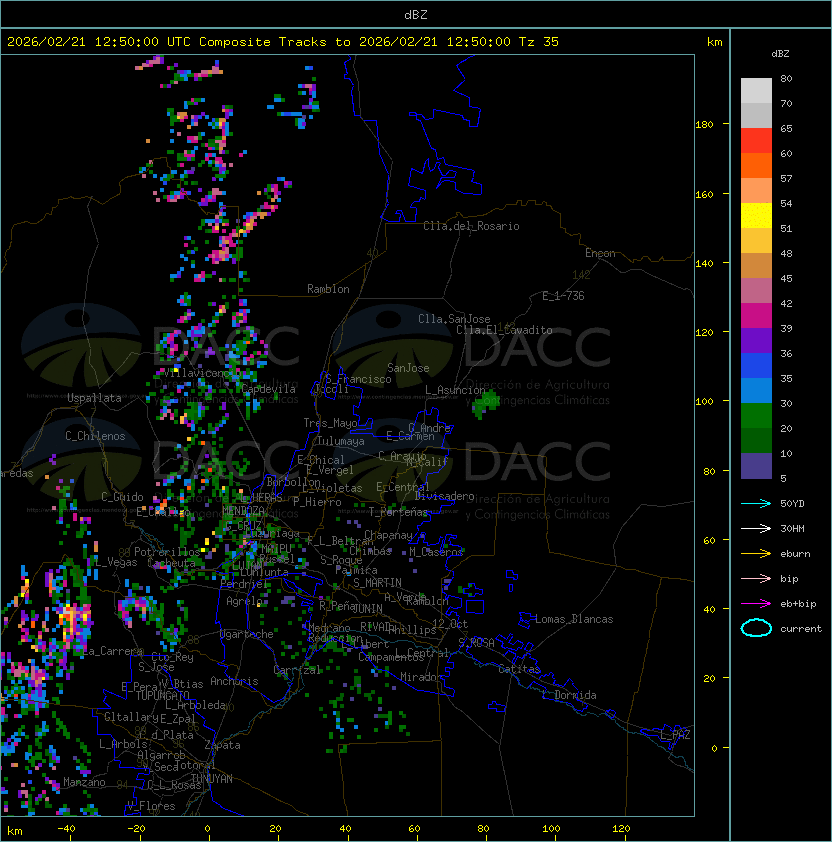Pick the purple swatch in dBZ scale

point(756,341)
